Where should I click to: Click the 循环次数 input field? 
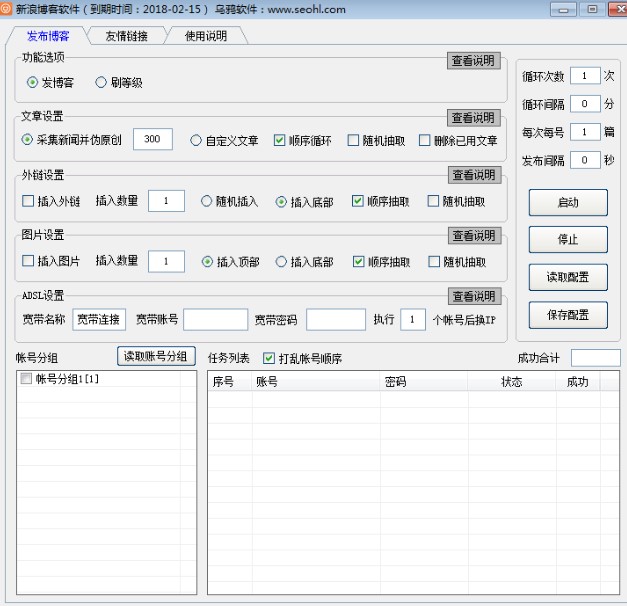point(585,76)
